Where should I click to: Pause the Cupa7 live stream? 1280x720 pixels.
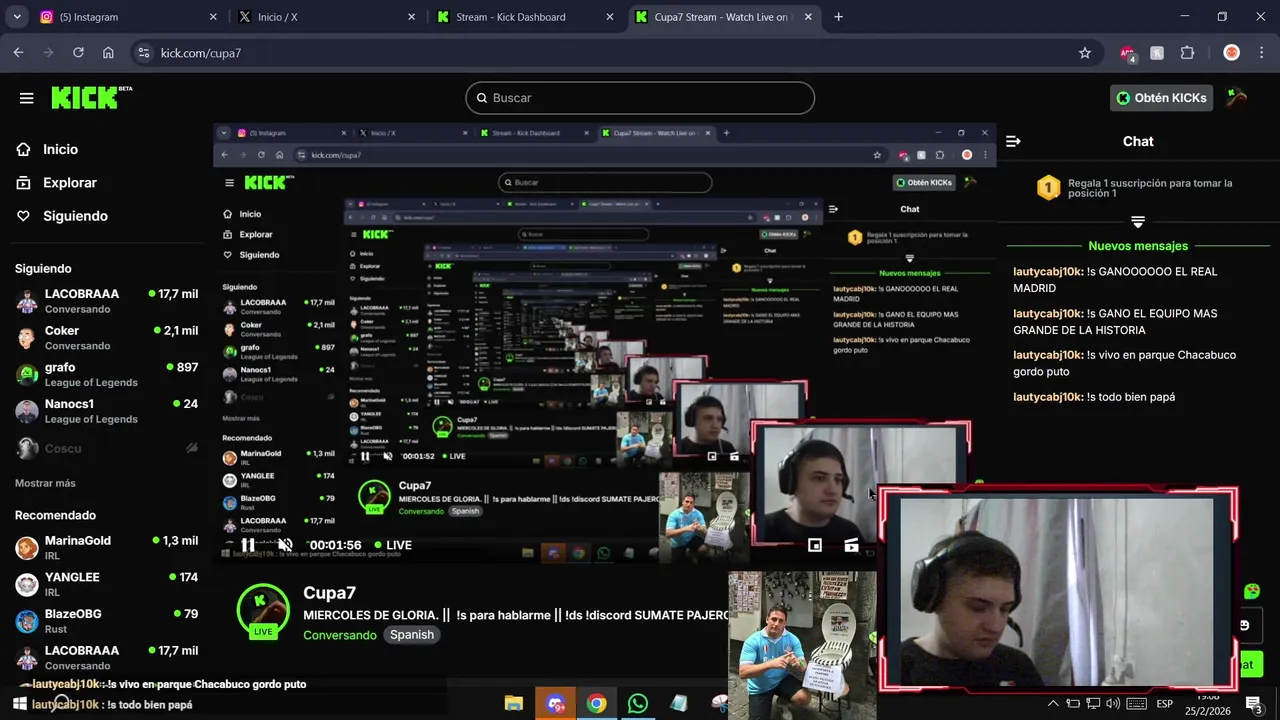coord(248,545)
